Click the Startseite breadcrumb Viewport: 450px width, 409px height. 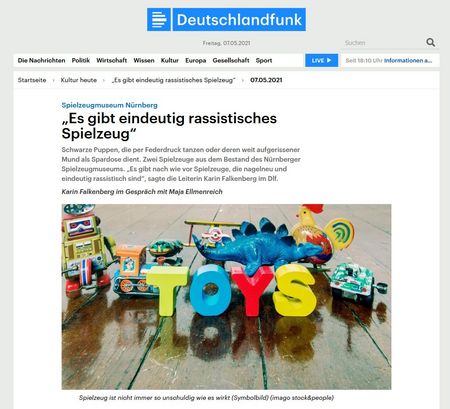(x=32, y=80)
